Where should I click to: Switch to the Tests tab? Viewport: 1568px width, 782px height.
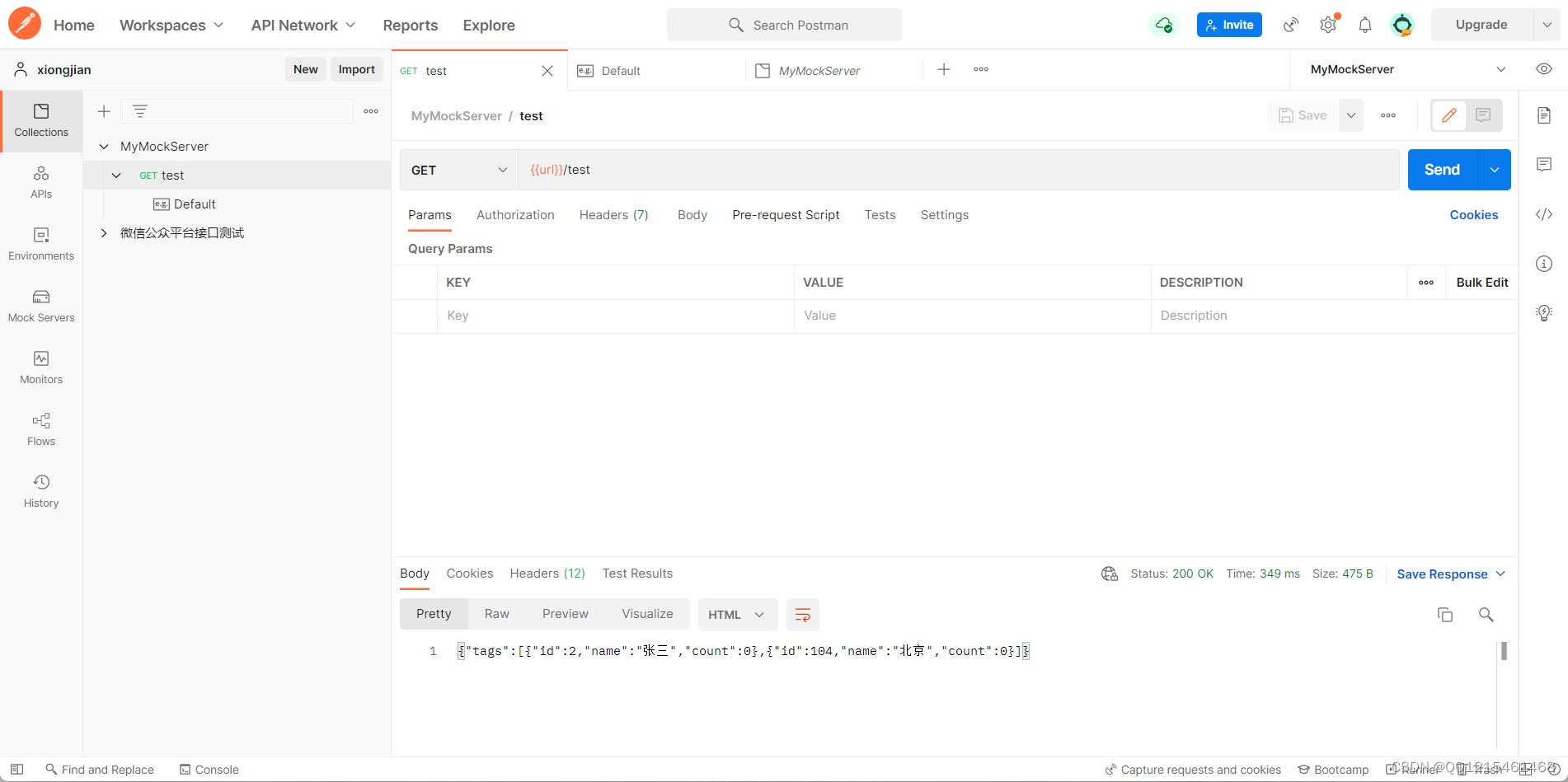point(880,215)
